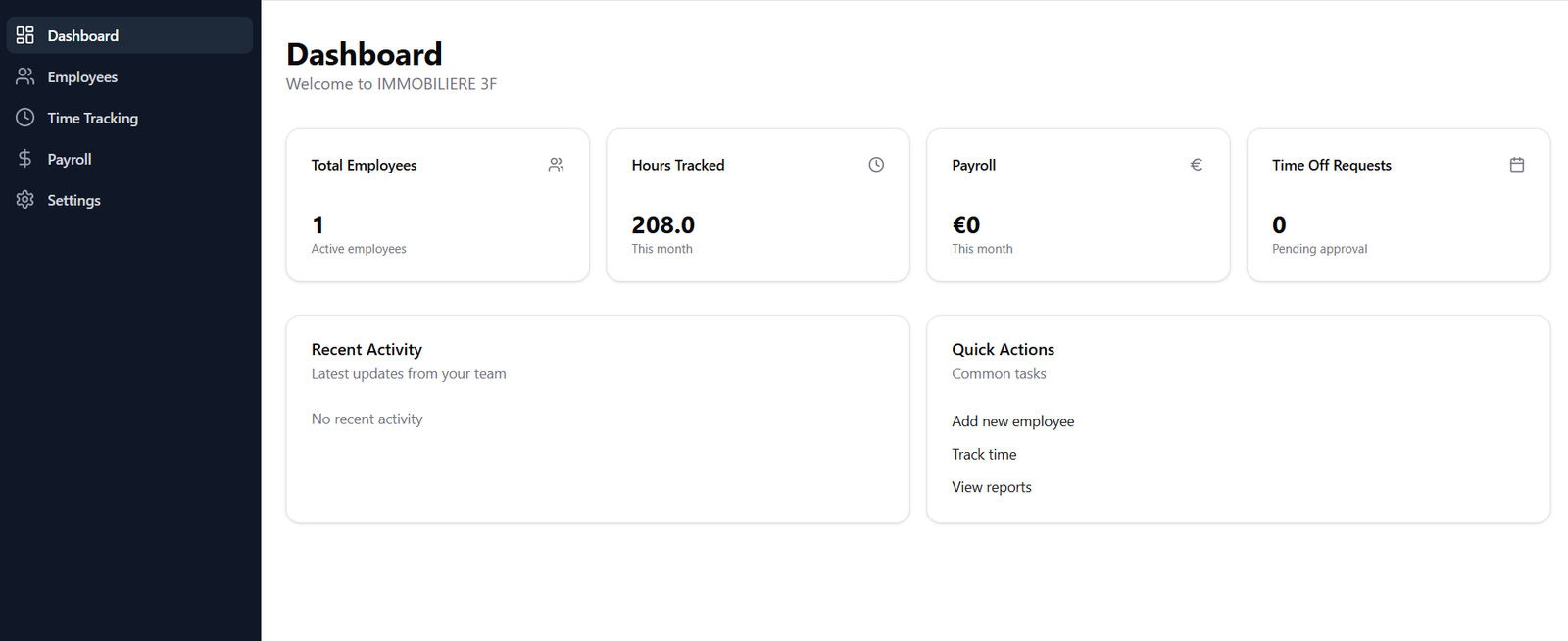Click the calendar icon on Time Off Requests card
The height and width of the screenshot is (641, 1568).
click(1516, 165)
